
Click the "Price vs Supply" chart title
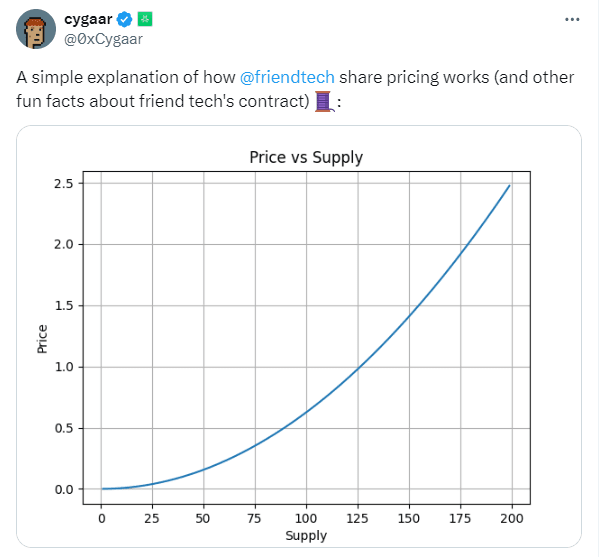tap(305, 157)
